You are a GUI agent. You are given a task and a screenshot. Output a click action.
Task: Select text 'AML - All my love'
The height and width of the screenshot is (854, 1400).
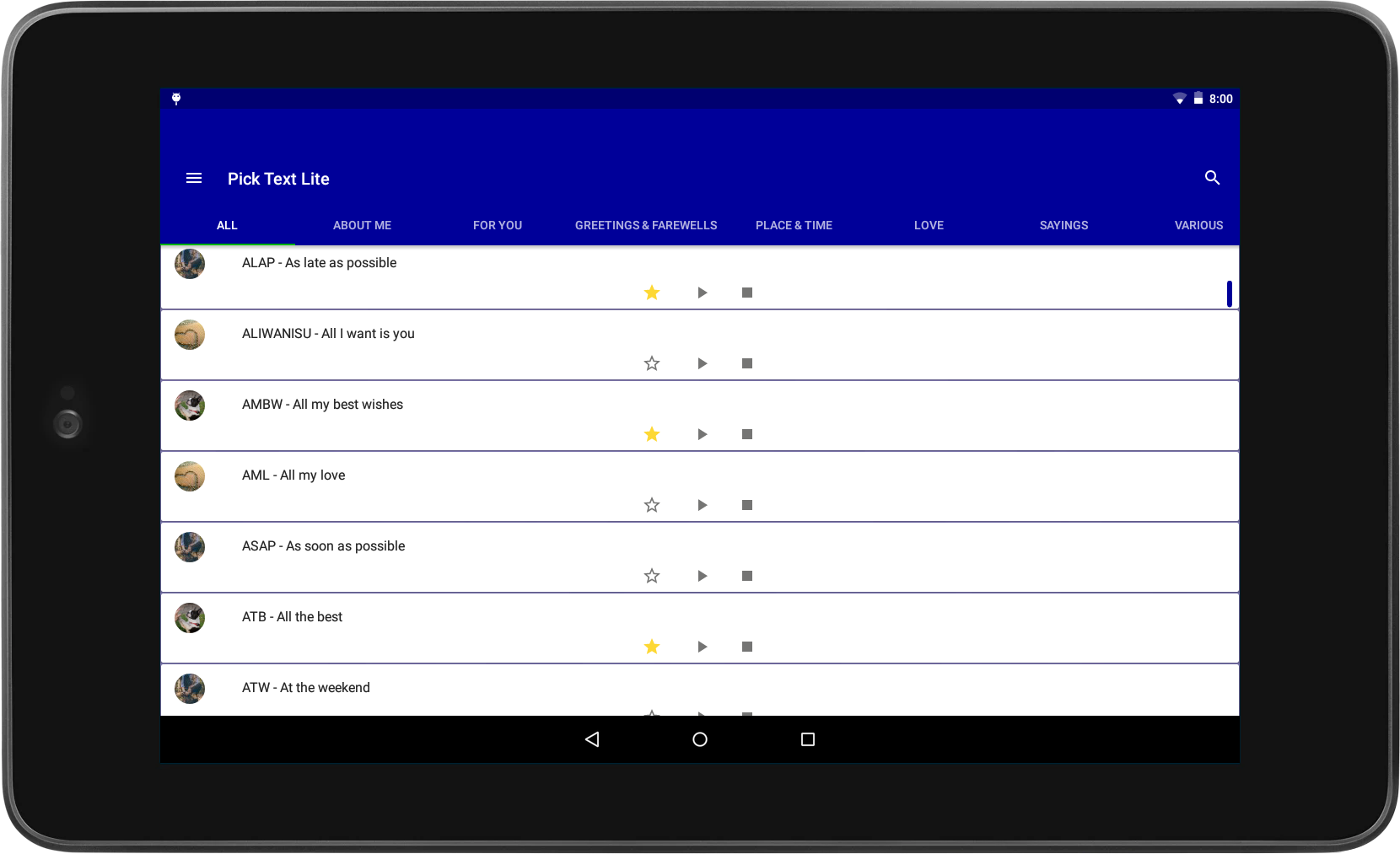pyautogui.click(x=293, y=475)
